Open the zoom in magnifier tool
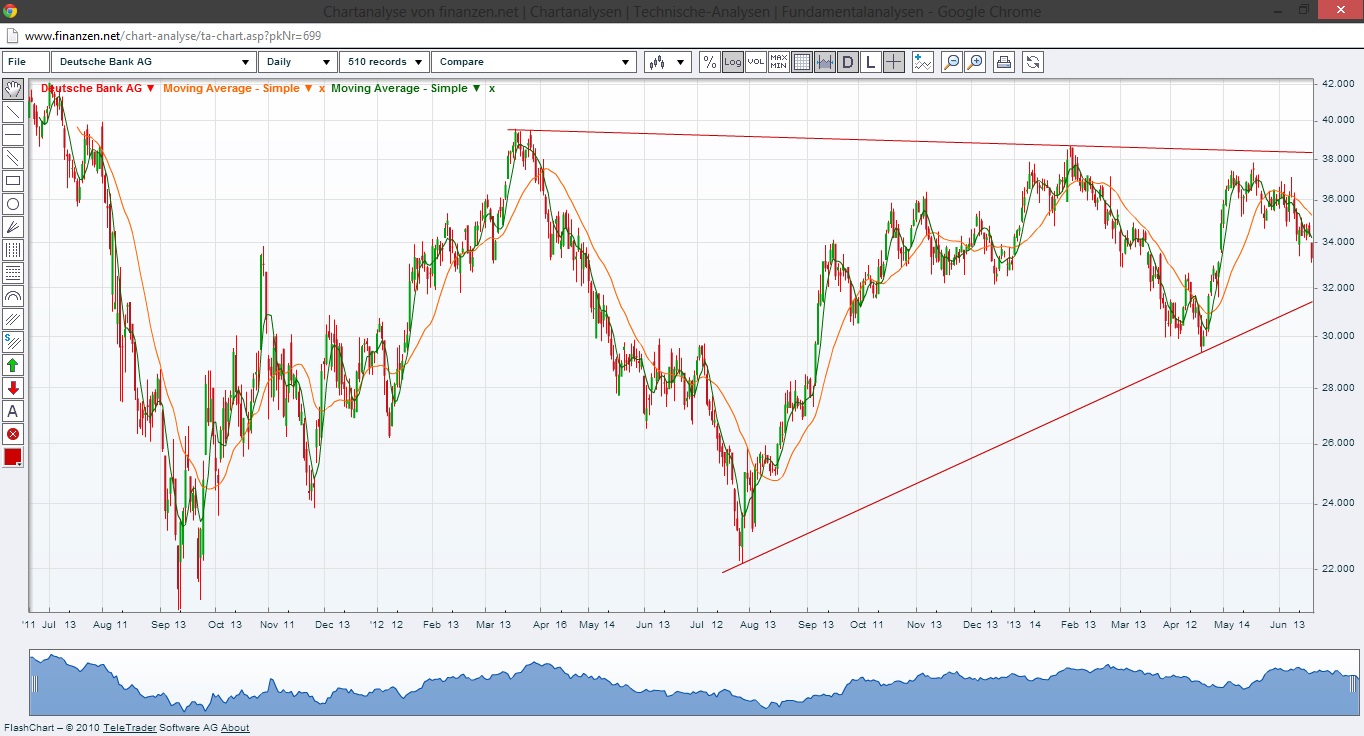Screen dimensions: 1364x736 pyautogui.click(x=975, y=61)
